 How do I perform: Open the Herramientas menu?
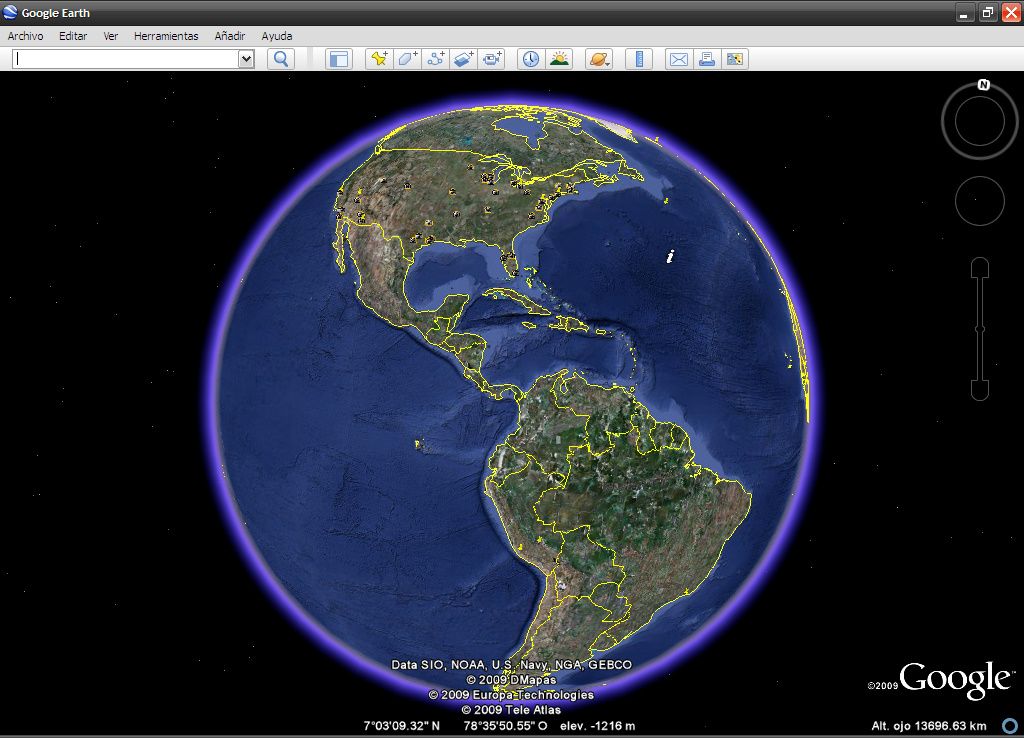pyautogui.click(x=166, y=37)
